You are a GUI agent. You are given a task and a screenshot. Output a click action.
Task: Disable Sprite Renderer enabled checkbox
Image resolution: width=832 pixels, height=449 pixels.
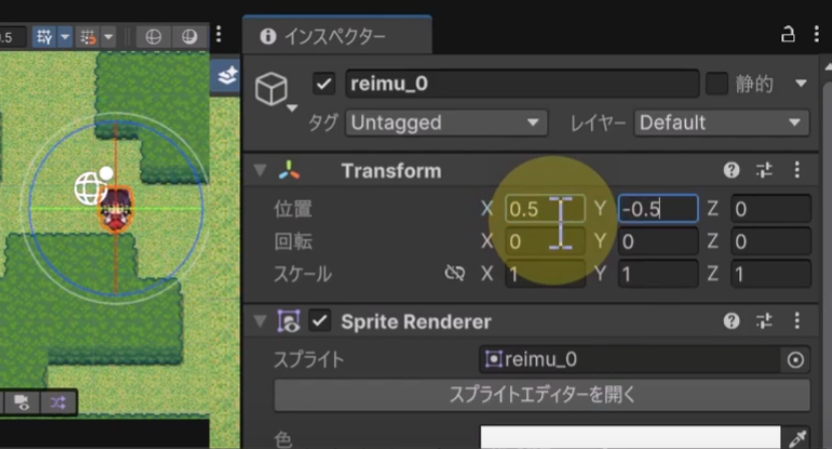(x=320, y=321)
